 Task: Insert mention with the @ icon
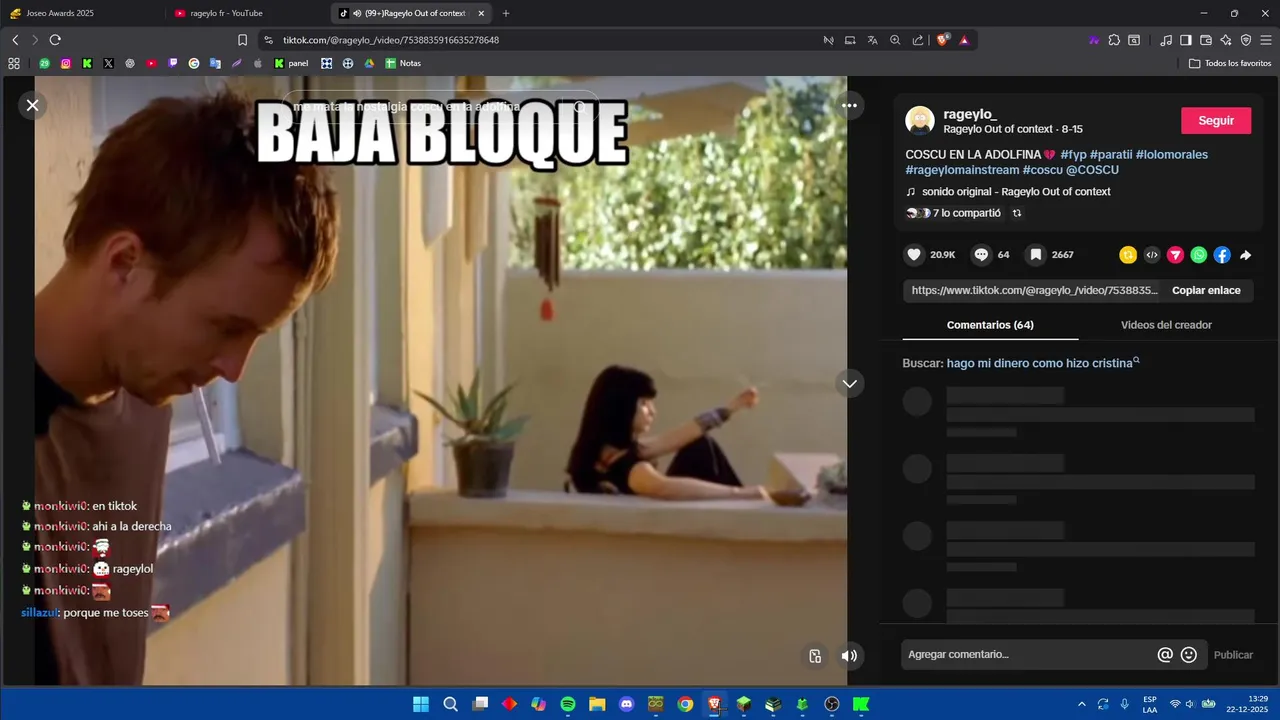[1165, 655]
